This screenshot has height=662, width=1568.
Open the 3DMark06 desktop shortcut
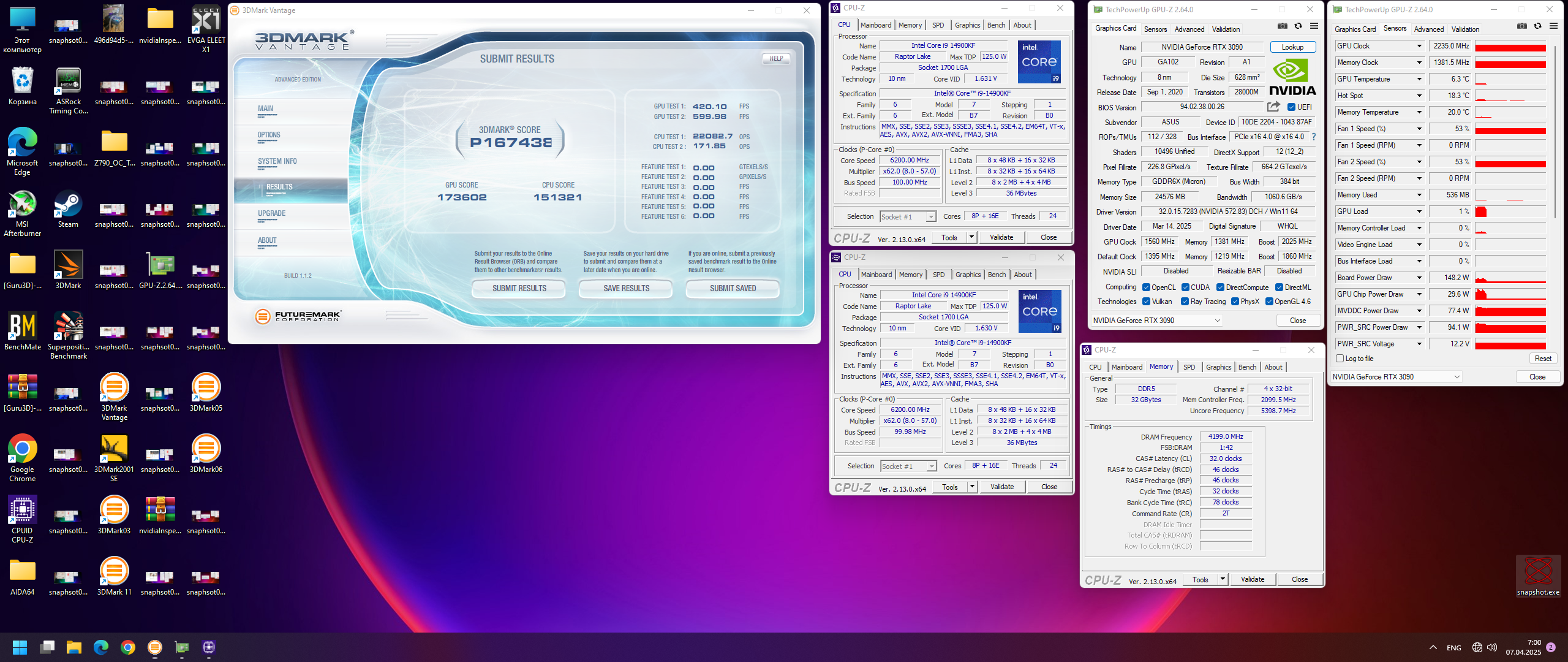(206, 453)
